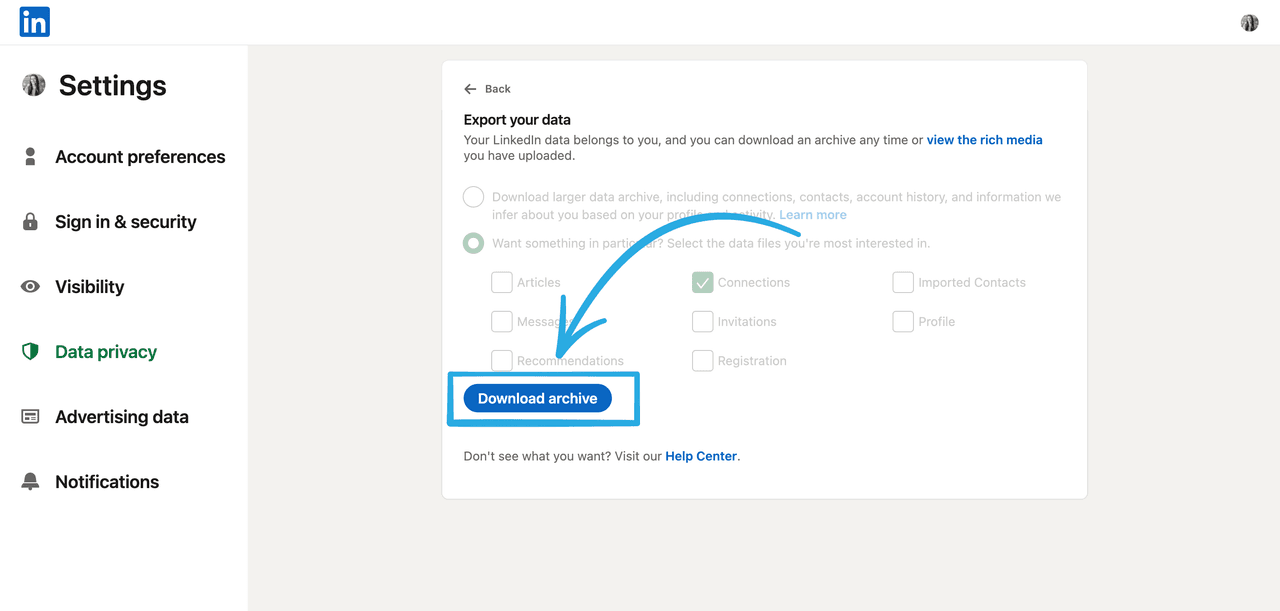Check the Registration checkbox

click(702, 361)
